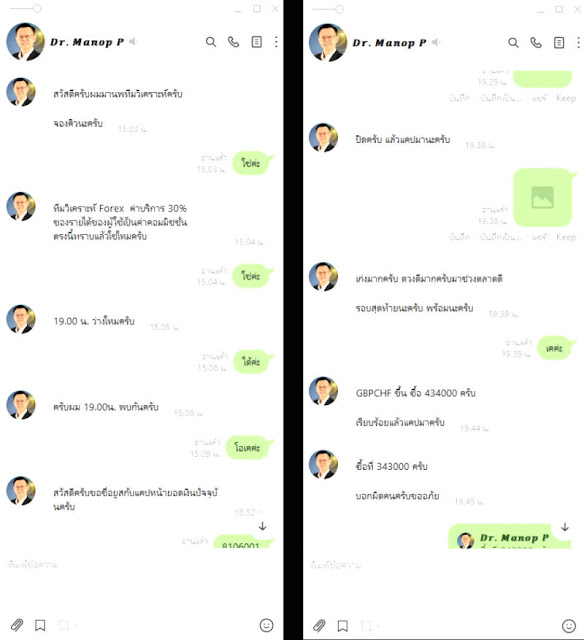The width and height of the screenshot is (584, 640).
Task: Search messages in left chat window
Action: [x=211, y=42]
